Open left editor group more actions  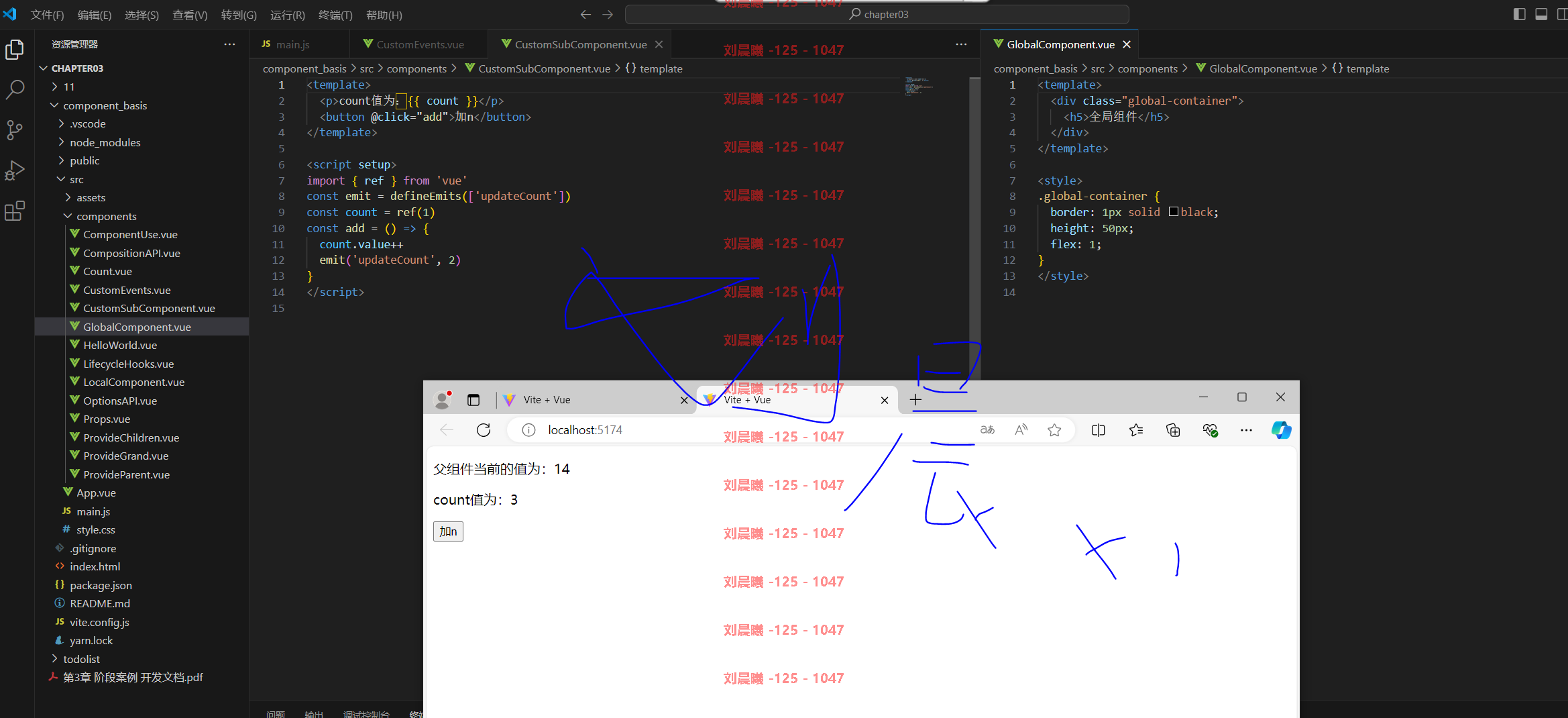pos(961,44)
